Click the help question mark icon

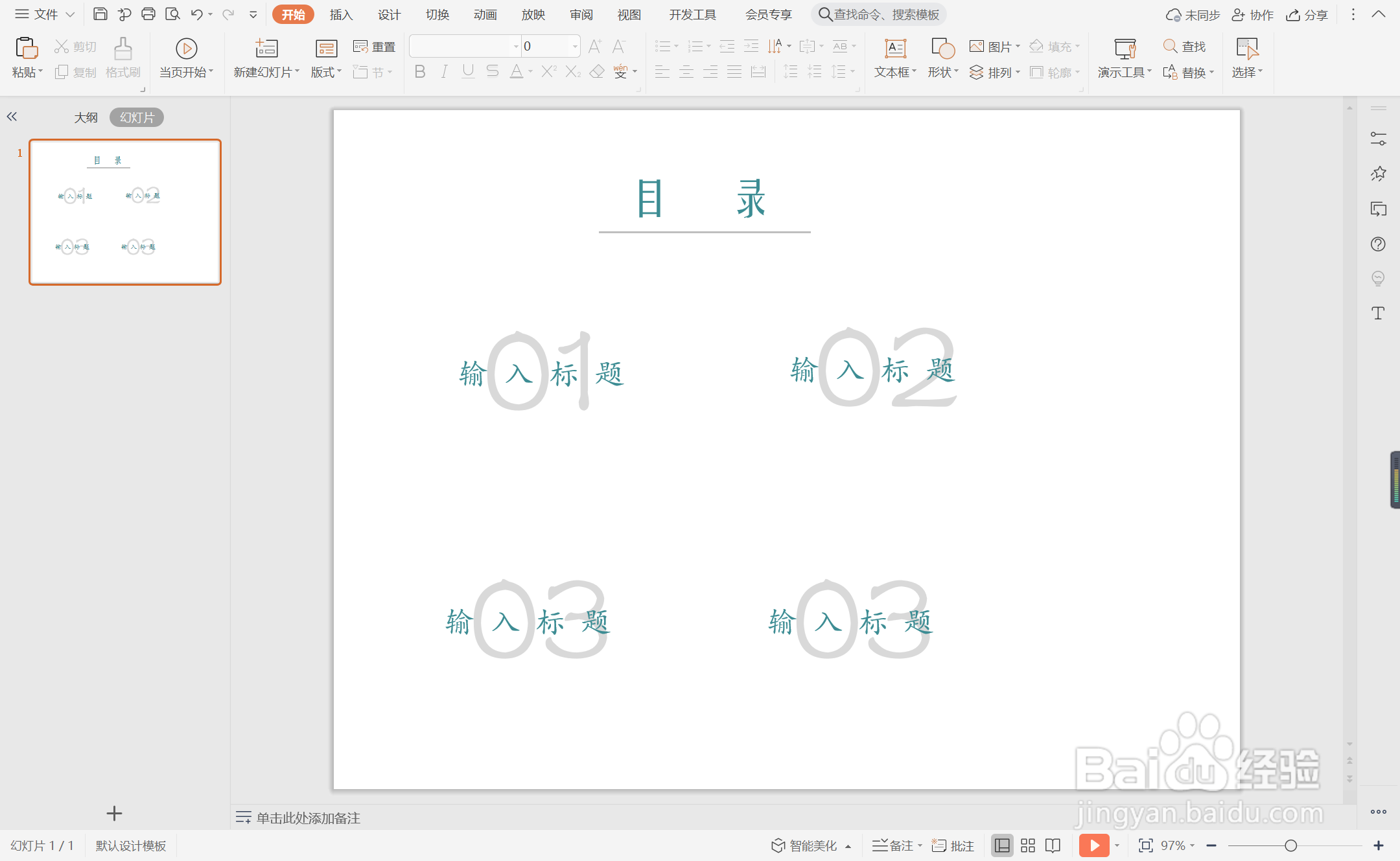[1378, 244]
